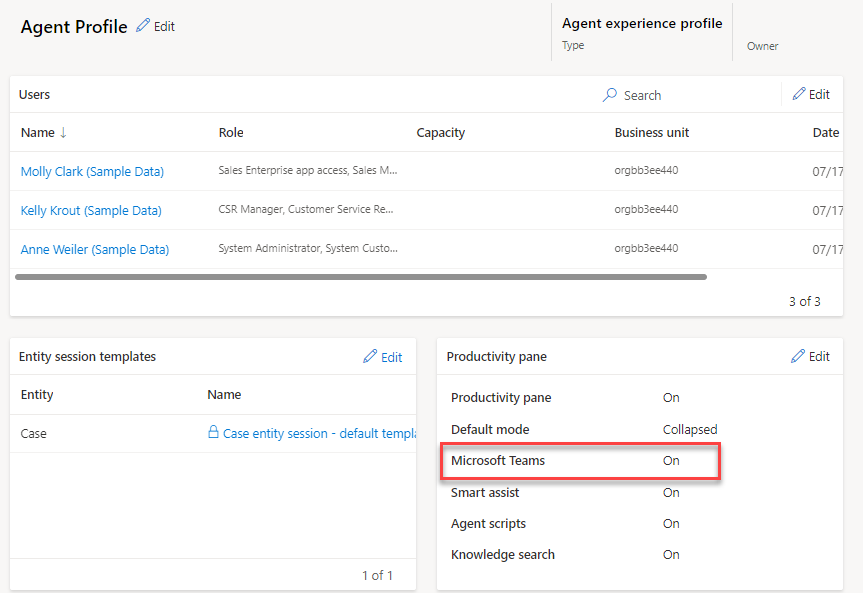Click the 'Owner' field label
The image size is (863, 593).
762,46
